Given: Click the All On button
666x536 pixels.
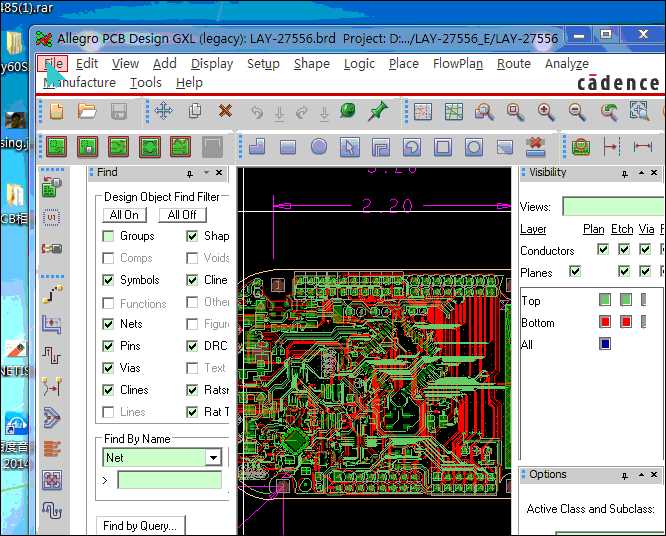Looking at the screenshot, I should (x=124, y=215).
